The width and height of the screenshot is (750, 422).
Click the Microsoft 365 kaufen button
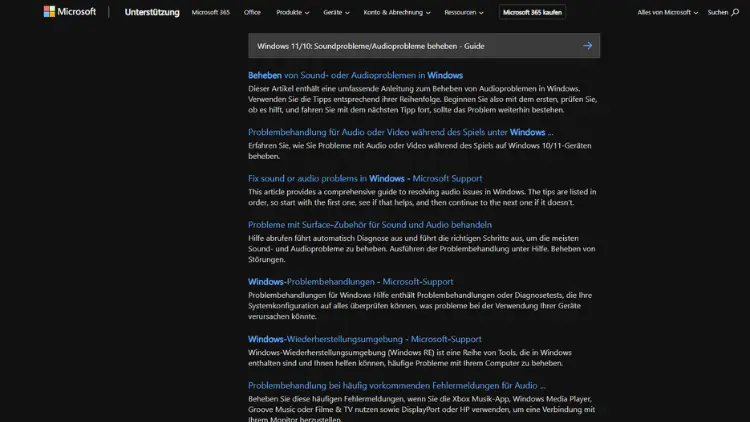click(532, 12)
